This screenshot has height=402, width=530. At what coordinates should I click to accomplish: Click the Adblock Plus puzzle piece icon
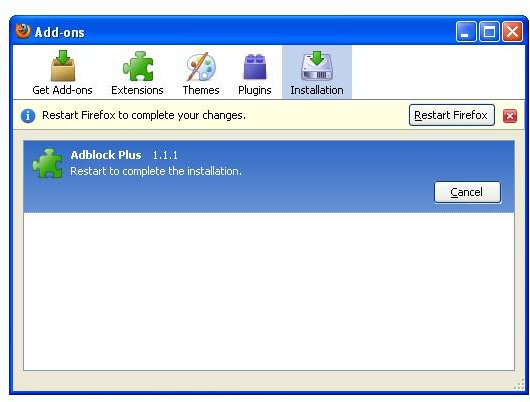pos(48,163)
